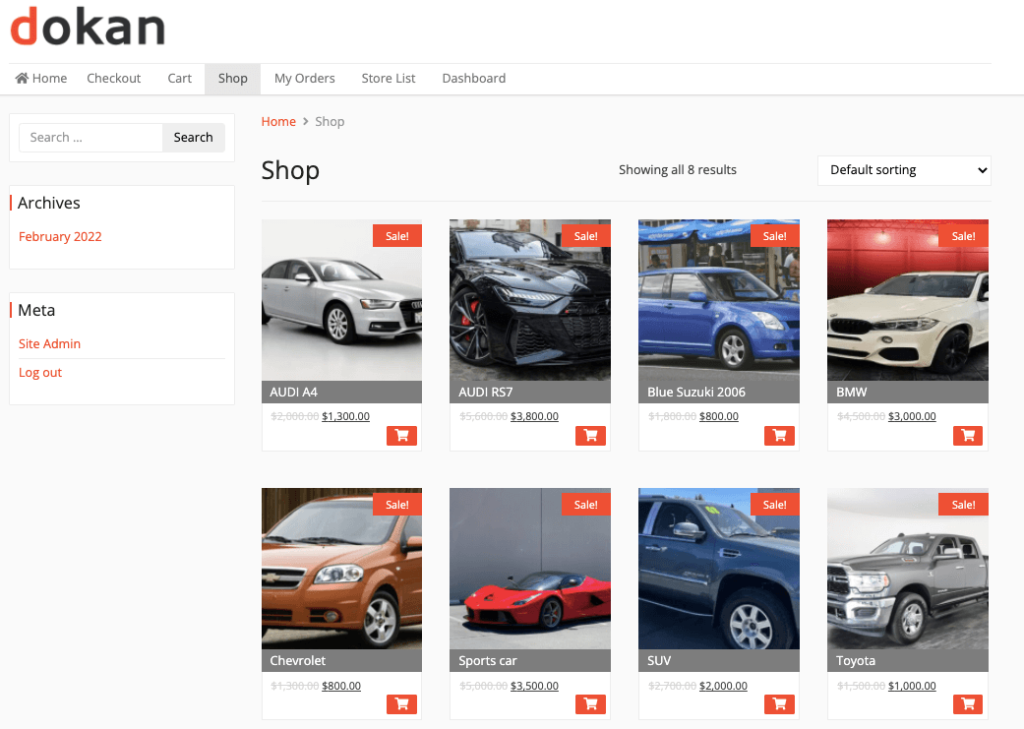
Task: Add SUV to cart
Action: 779,704
